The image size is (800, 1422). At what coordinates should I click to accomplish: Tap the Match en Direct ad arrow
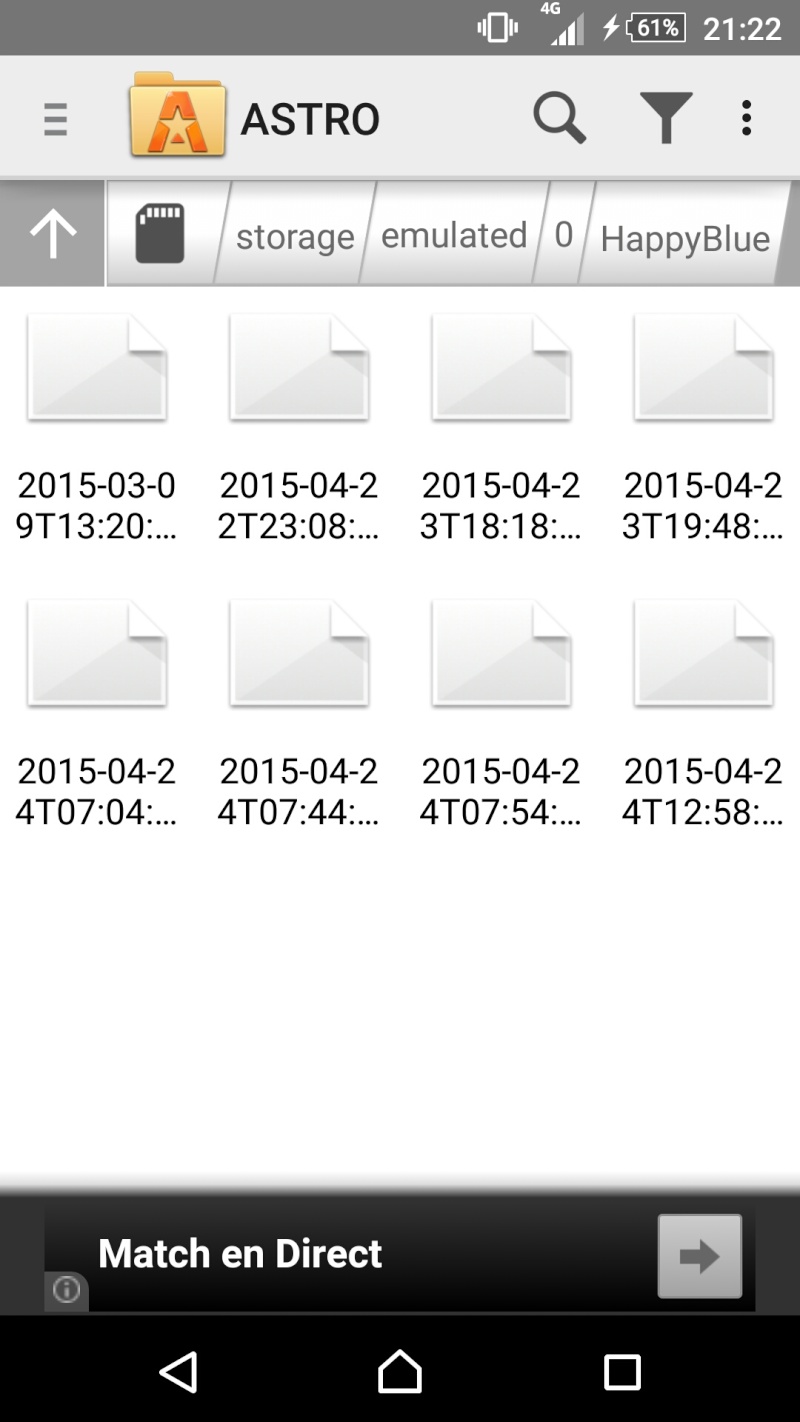coord(700,1256)
